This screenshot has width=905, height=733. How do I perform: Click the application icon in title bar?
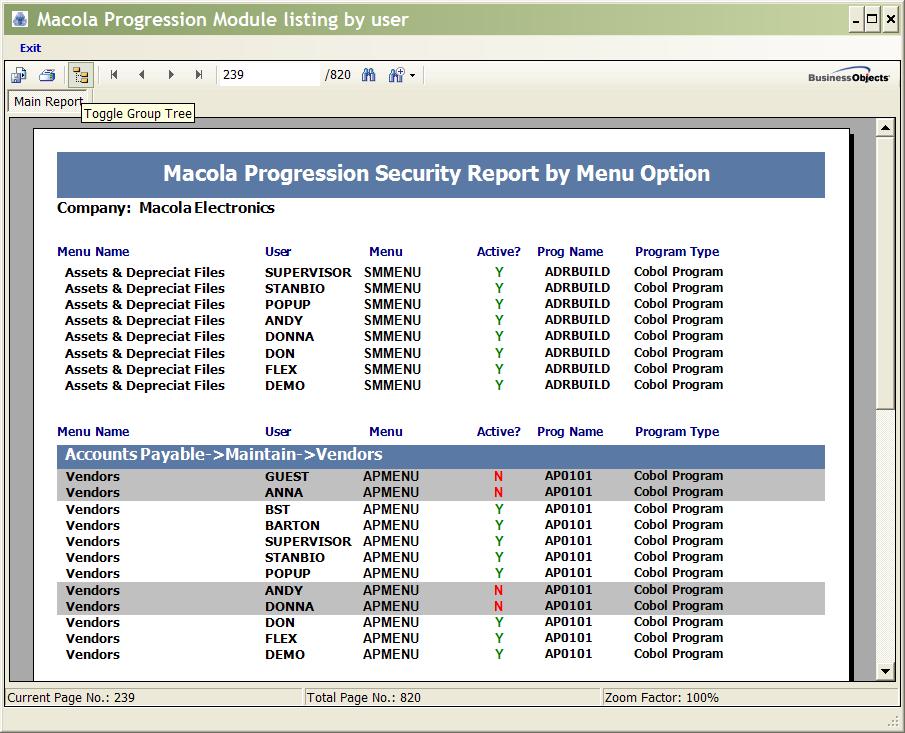point(20,20)
